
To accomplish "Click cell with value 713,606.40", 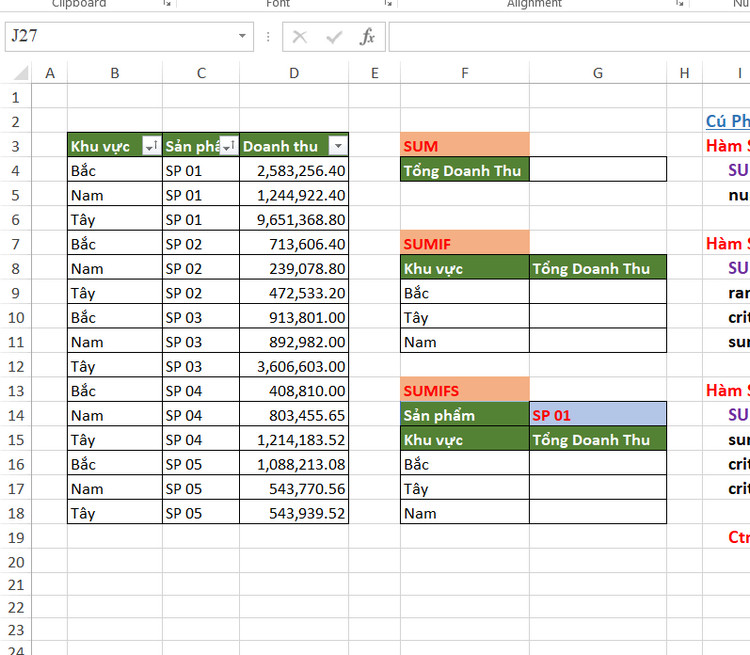I will 294,244.
